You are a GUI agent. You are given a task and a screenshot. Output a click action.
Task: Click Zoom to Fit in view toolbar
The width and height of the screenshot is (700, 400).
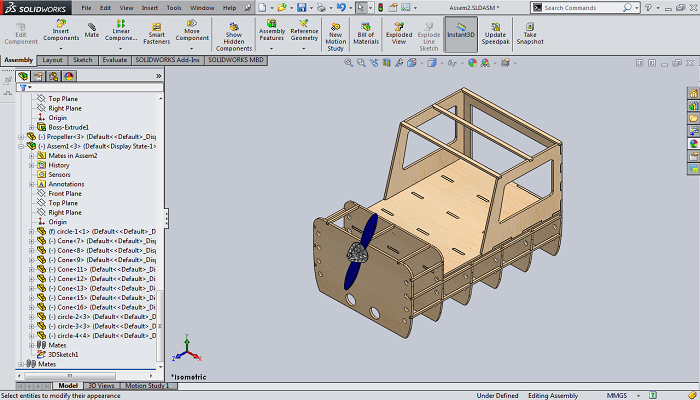(x=348, y=63)
